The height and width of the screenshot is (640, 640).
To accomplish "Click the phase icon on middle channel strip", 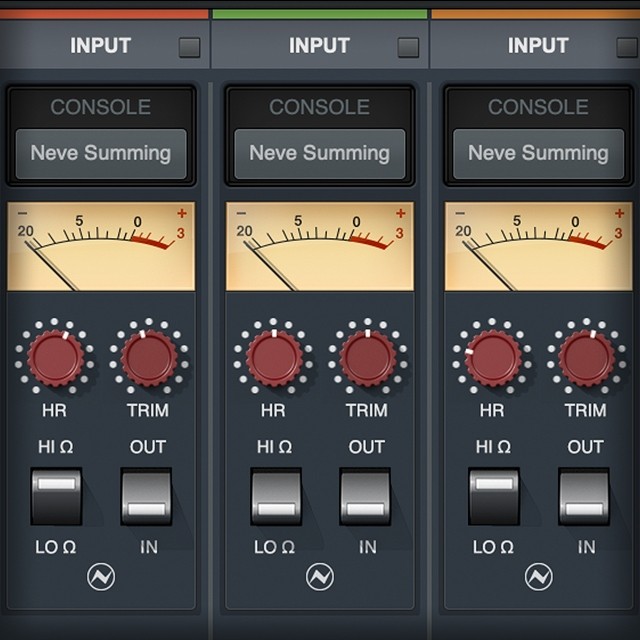I will 319,577.
